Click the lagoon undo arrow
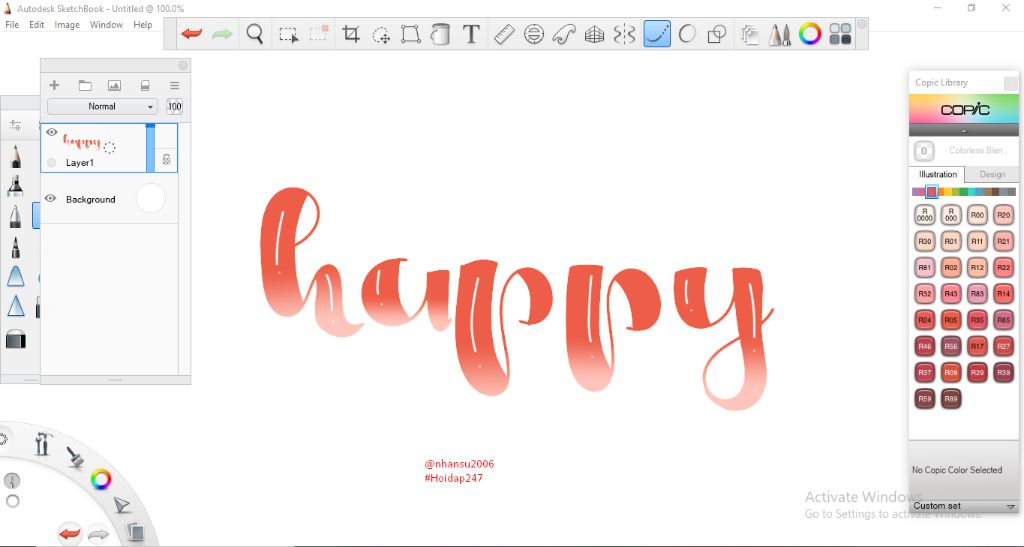This screenshot has height=547, width=1024. point(70,533)
